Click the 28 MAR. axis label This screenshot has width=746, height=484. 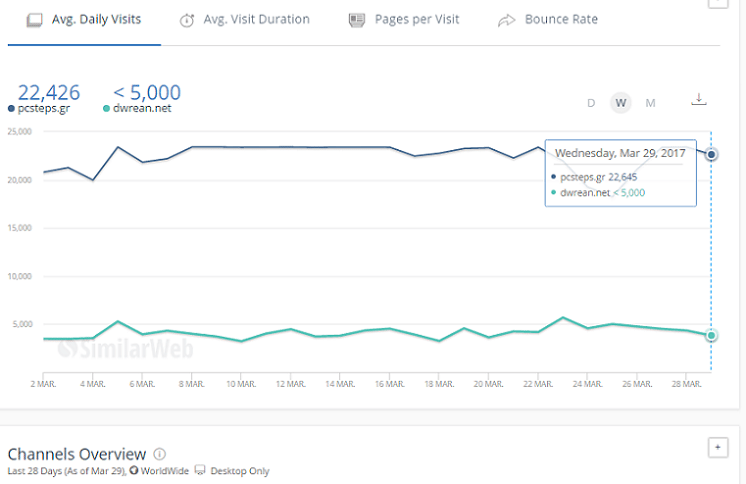[687, 384]
